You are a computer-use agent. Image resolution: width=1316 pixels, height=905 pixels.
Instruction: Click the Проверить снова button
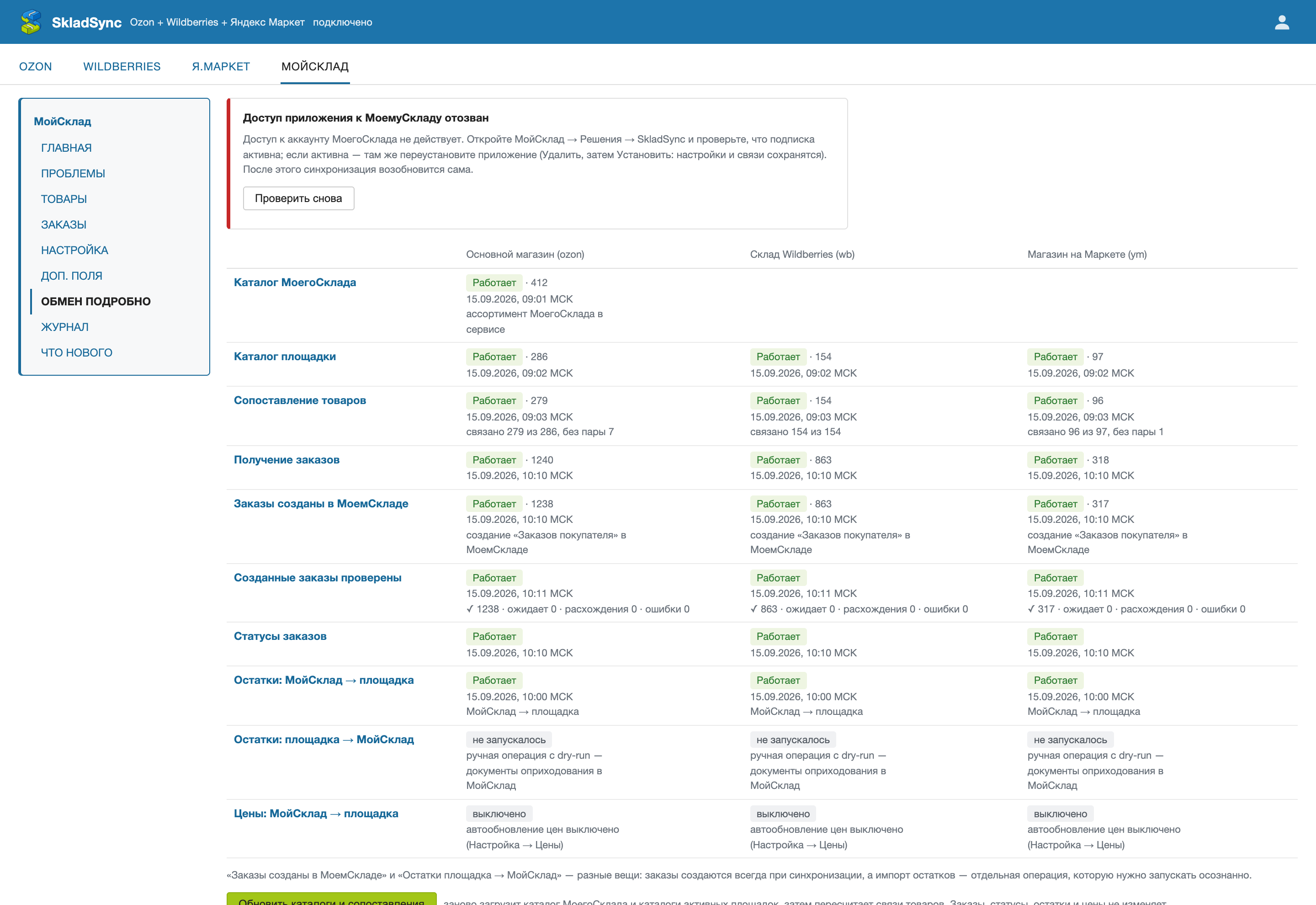coord(299,198)
